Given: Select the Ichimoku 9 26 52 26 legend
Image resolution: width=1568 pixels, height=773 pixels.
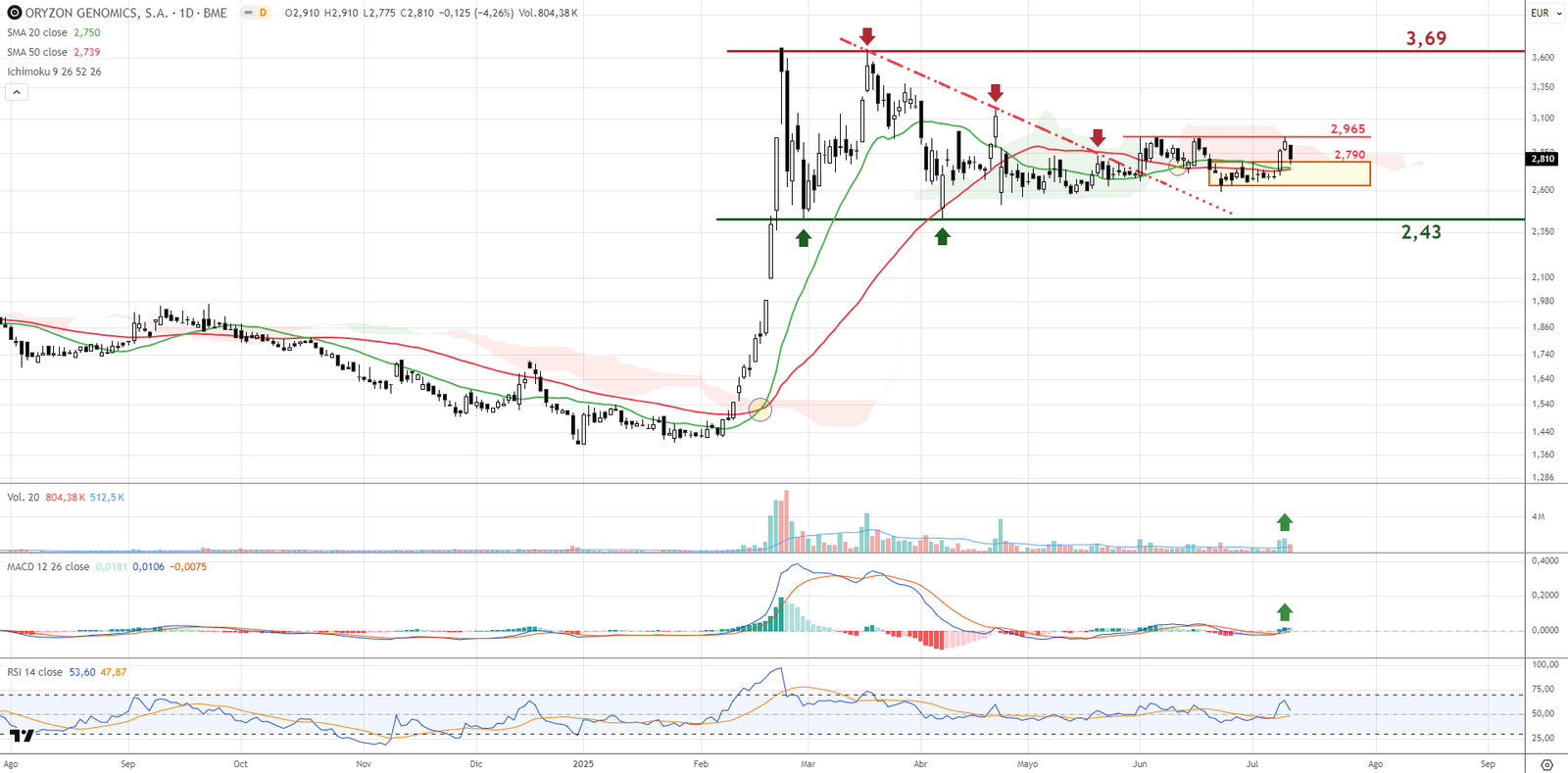Looking at the screenshot, I should (x=54, y=72).
